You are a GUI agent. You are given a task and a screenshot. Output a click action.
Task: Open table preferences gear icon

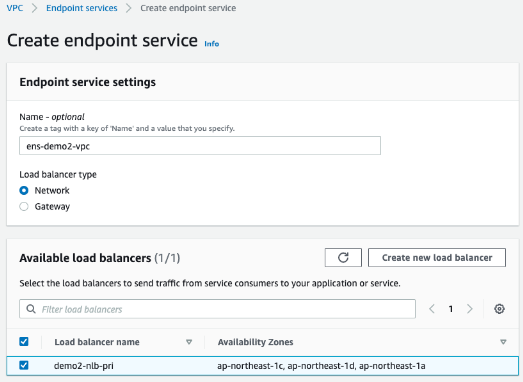[499, 309]
